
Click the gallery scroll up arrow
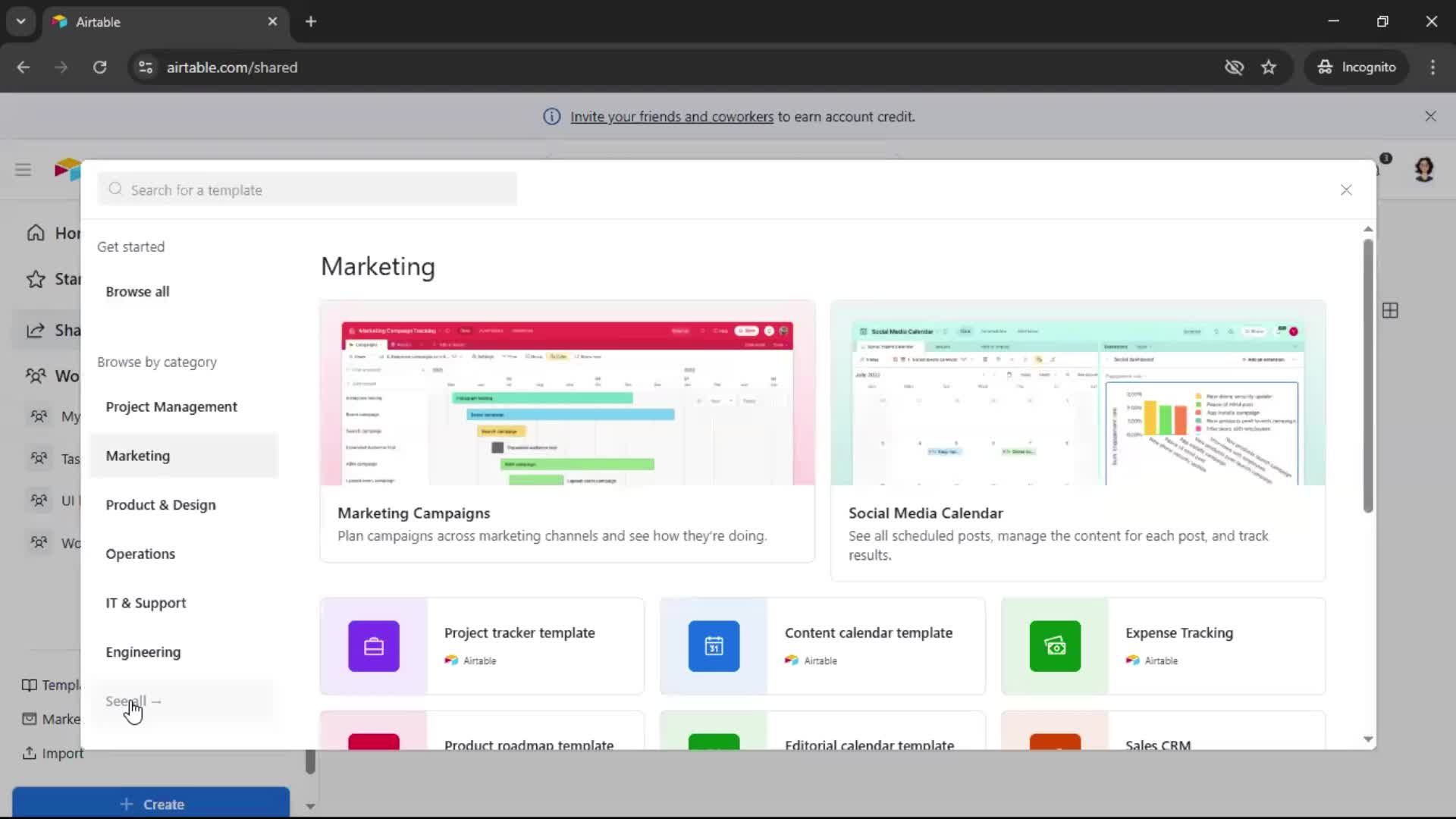pos(1368,229)
